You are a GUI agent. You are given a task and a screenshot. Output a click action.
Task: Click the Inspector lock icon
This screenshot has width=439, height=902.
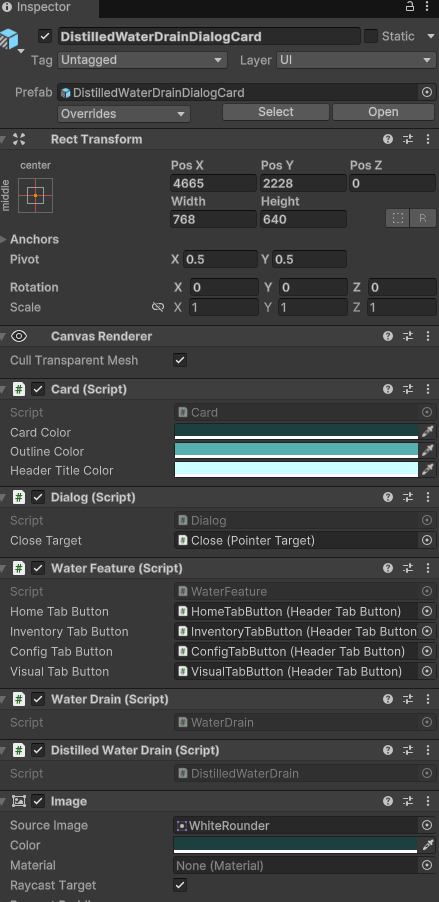pos(410,6)
